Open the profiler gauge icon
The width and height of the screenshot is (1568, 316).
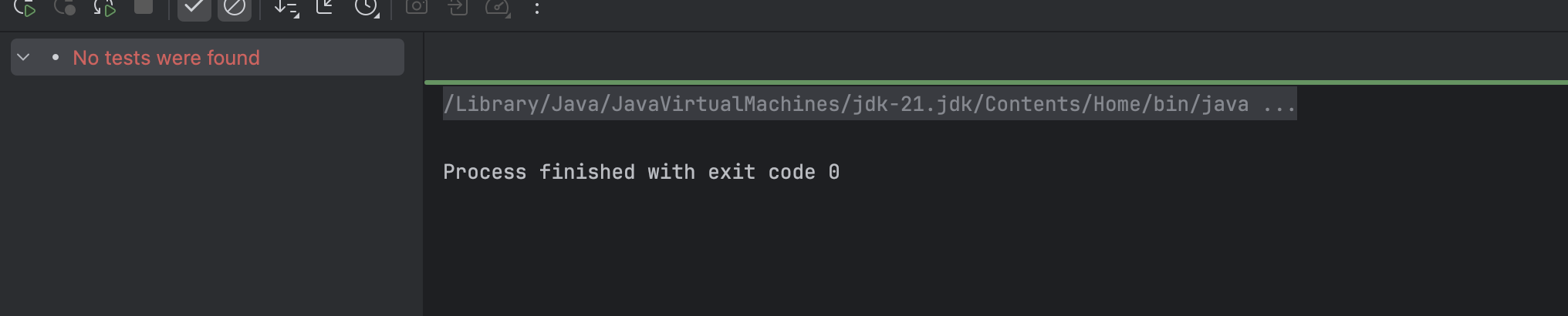tap(498, 8)
